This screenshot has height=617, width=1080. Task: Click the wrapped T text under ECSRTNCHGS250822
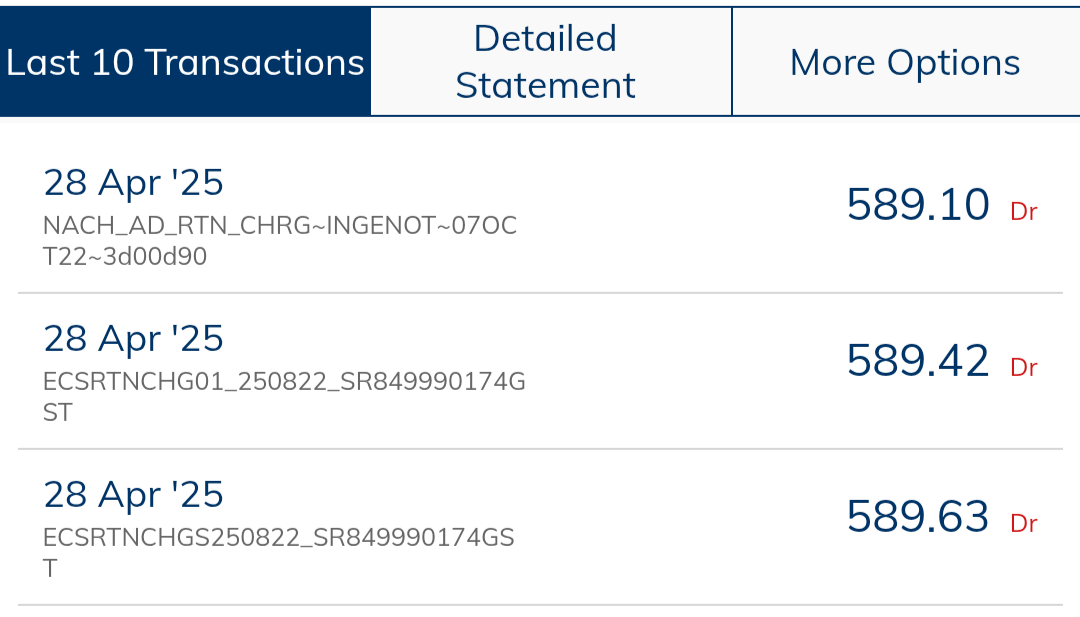(50, 569)
